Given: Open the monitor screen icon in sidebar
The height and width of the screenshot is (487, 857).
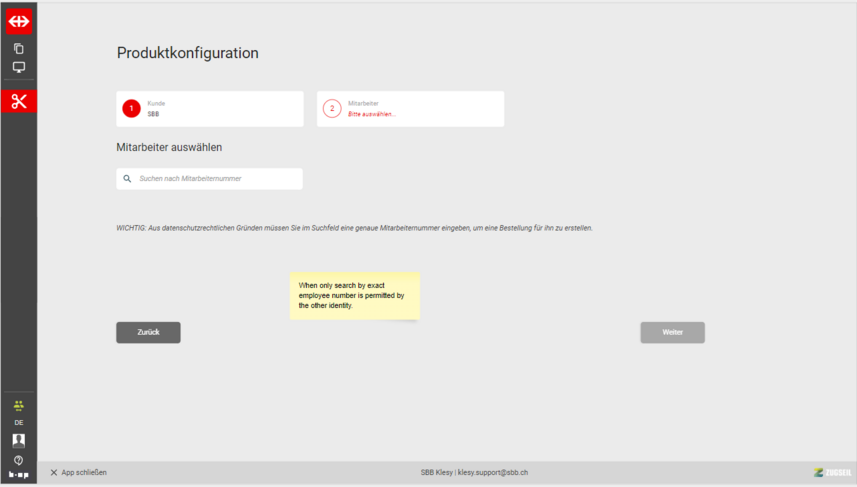Looking at the screenshot, I should click(18, 67).
